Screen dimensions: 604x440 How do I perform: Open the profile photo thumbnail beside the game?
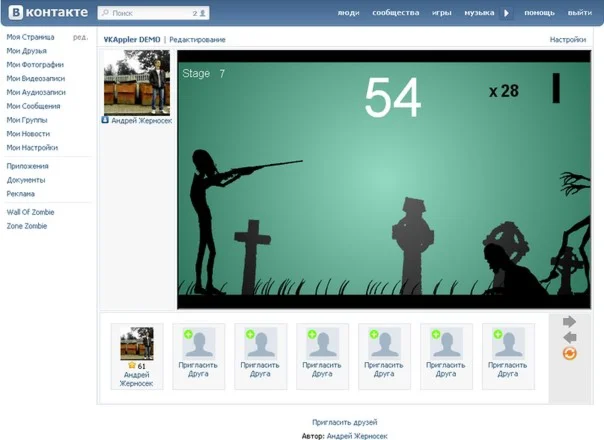[x=137, y=83]
